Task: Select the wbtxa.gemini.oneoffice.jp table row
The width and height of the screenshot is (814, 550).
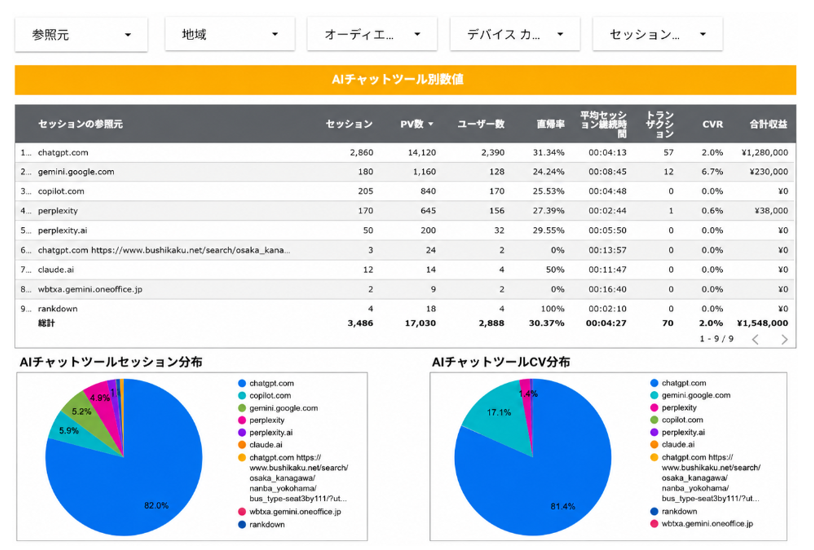Action: tap(405, 289)
